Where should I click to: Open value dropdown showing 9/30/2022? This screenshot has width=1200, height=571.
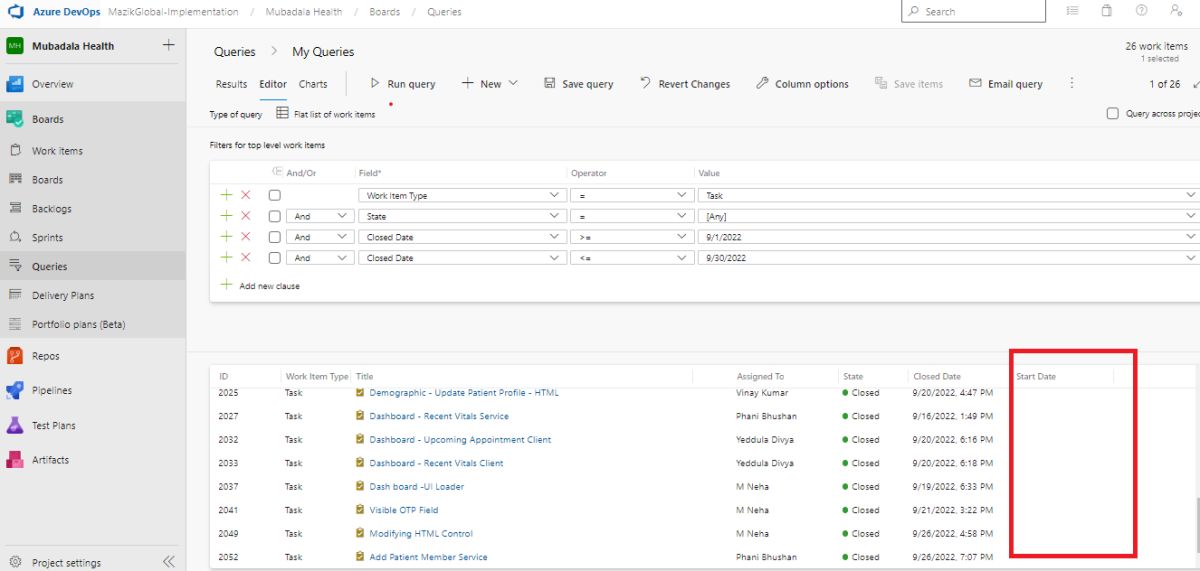coord(948,258)
